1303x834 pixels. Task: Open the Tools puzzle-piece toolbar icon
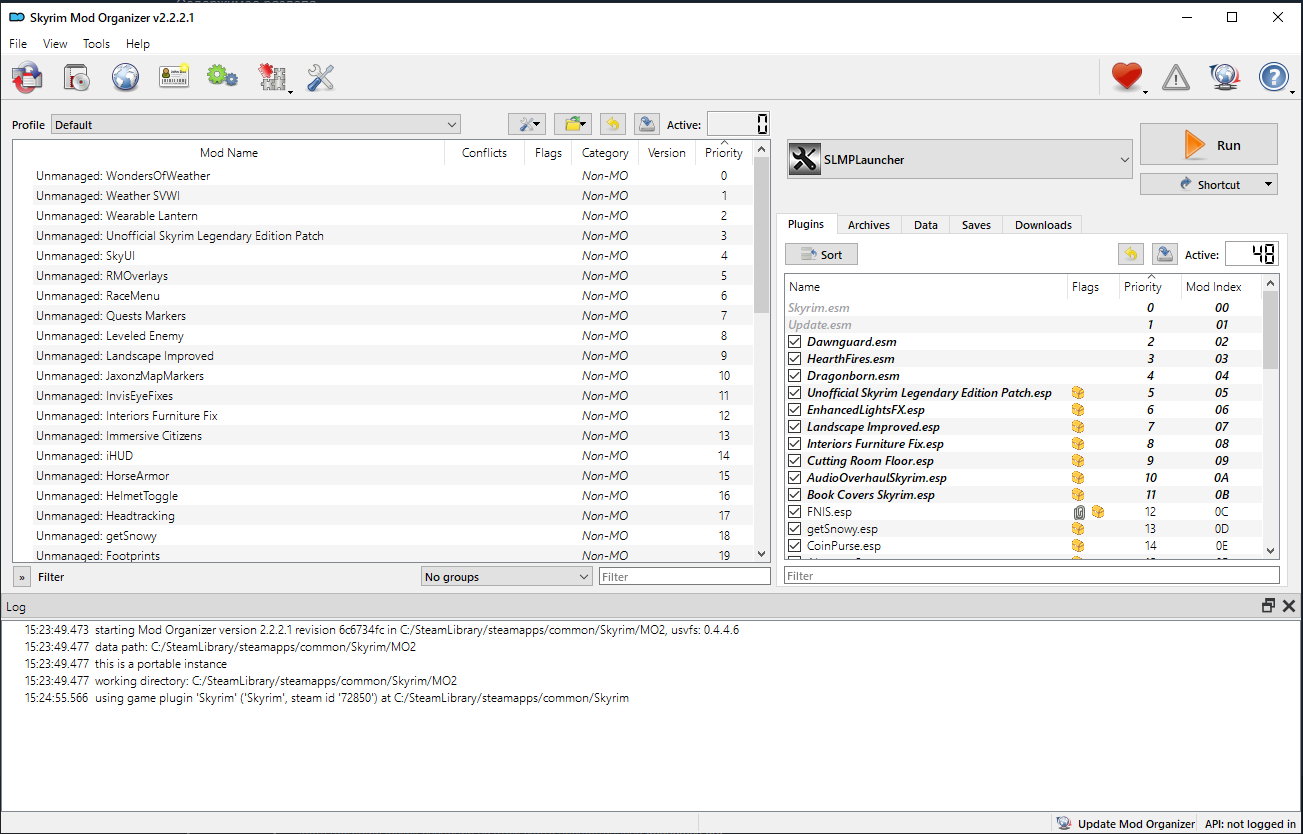[x=272, y=78]
